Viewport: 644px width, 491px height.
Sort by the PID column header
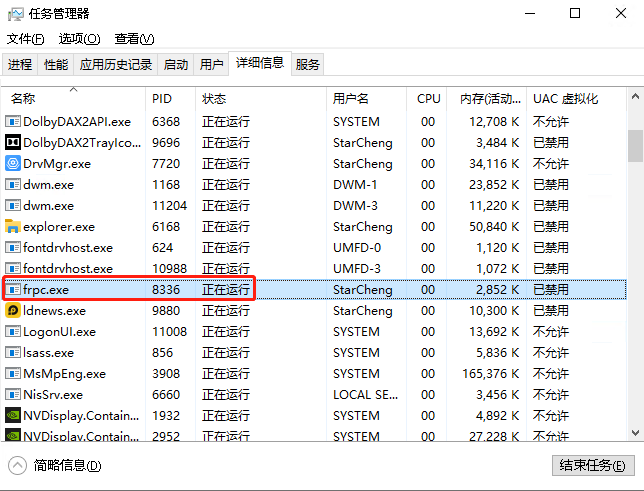(170, 99)
